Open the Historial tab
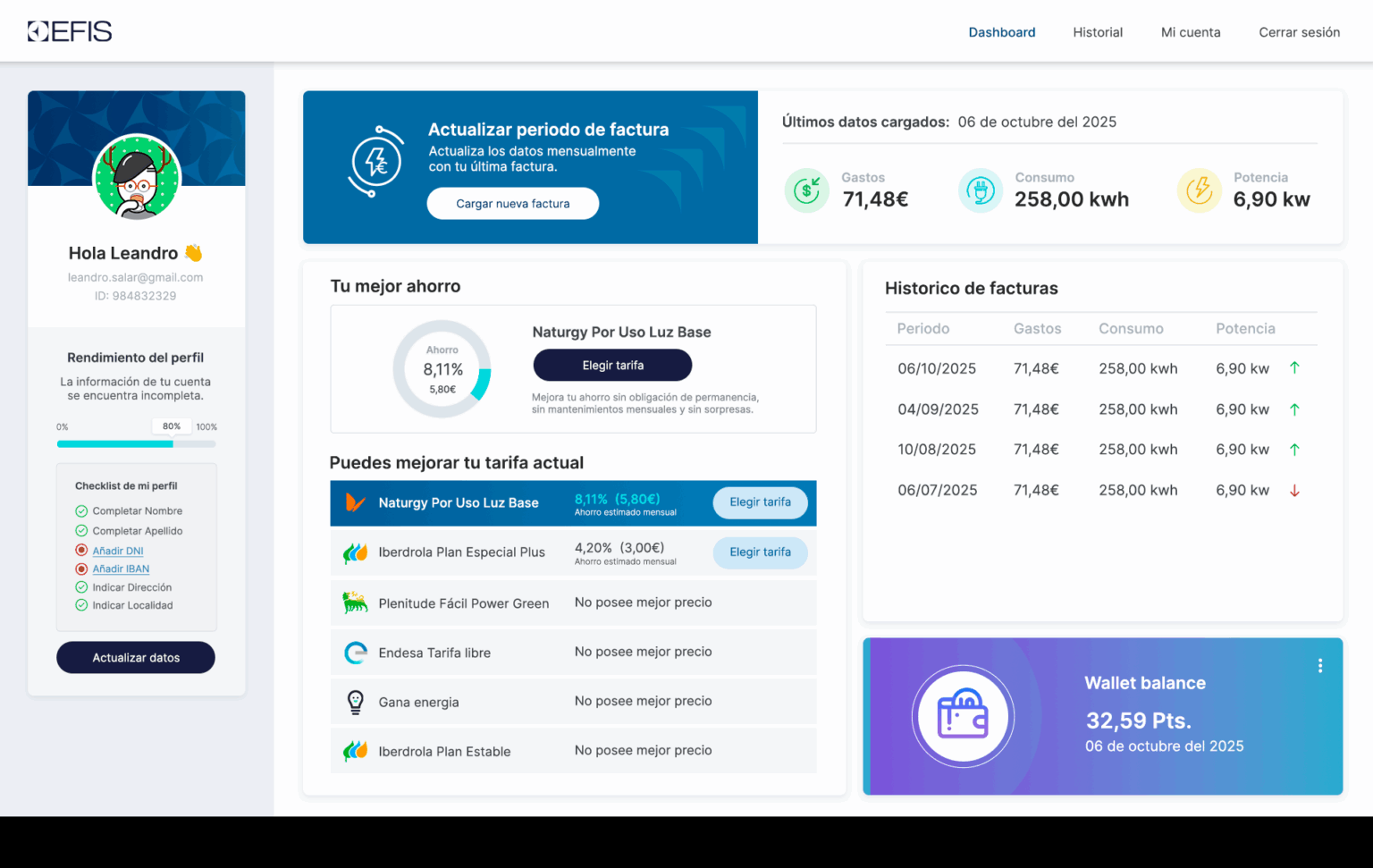Image resolution: width=1373 pixels, height=868 pixels. click(x=1098, y=32)
